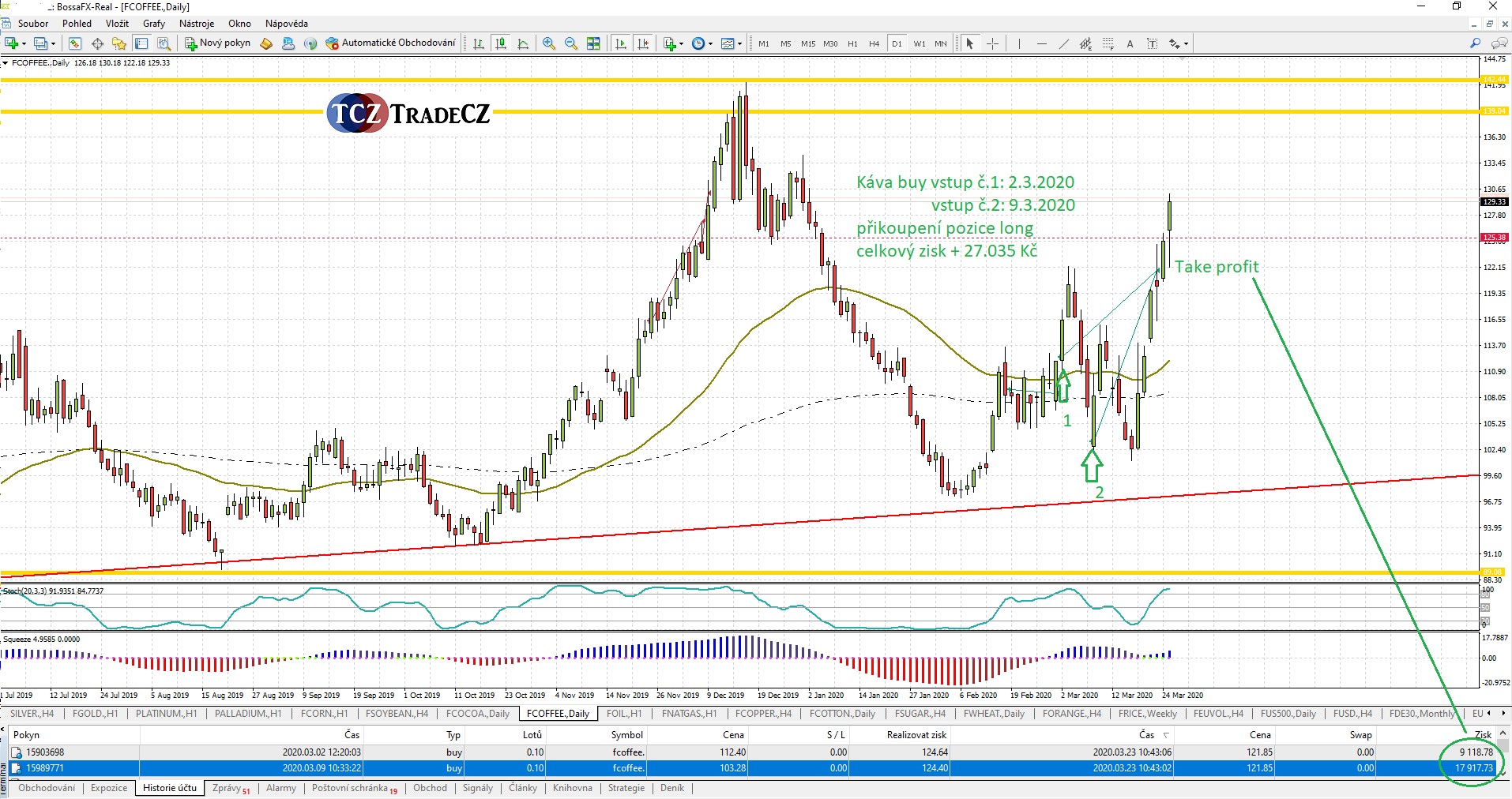Click the Squeeze histogram indicator bars
The height and width of the screenshot is (799, 1512).
tap(711, 652)
